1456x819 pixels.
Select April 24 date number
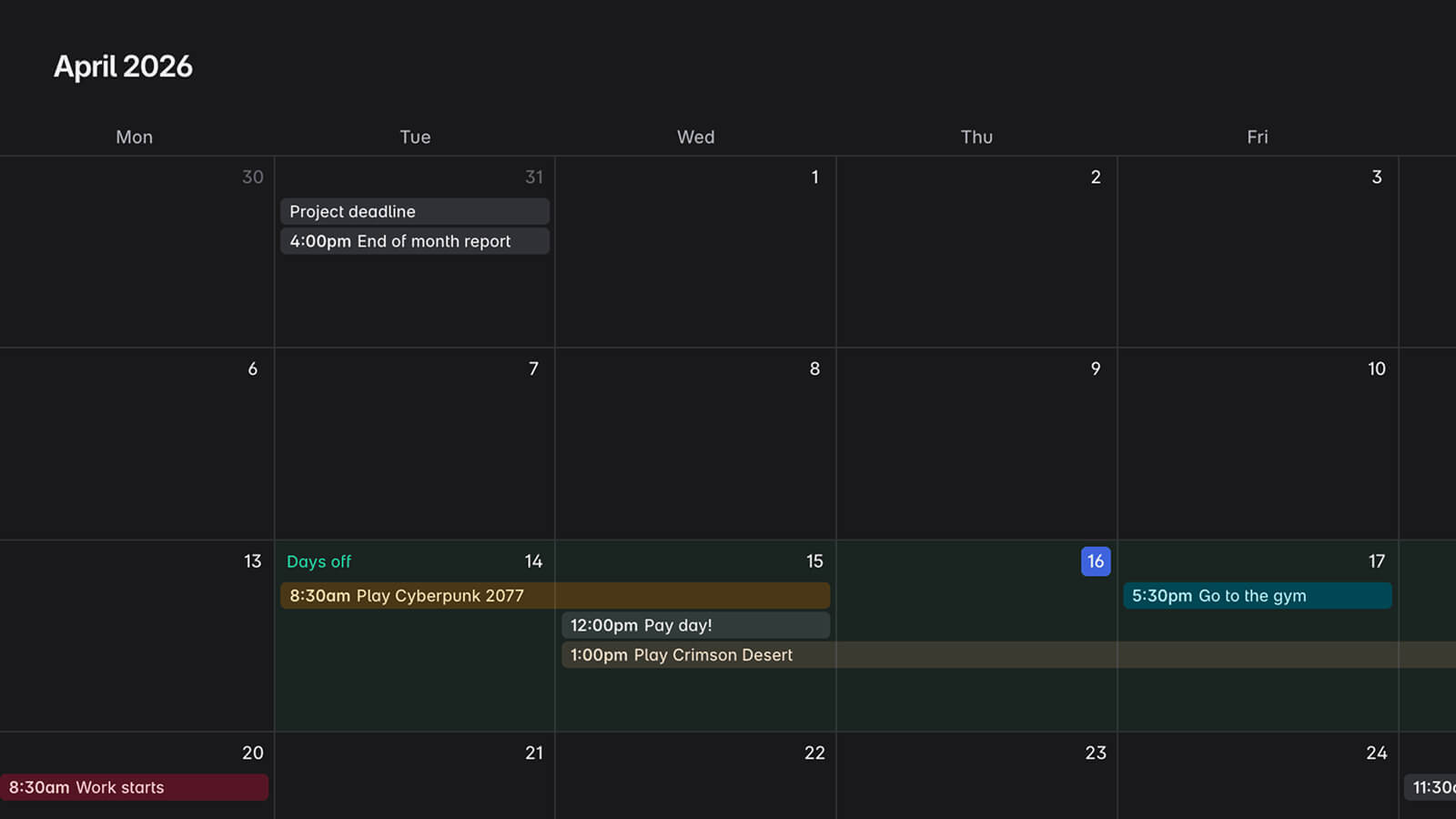click(x=1377, y=753)
